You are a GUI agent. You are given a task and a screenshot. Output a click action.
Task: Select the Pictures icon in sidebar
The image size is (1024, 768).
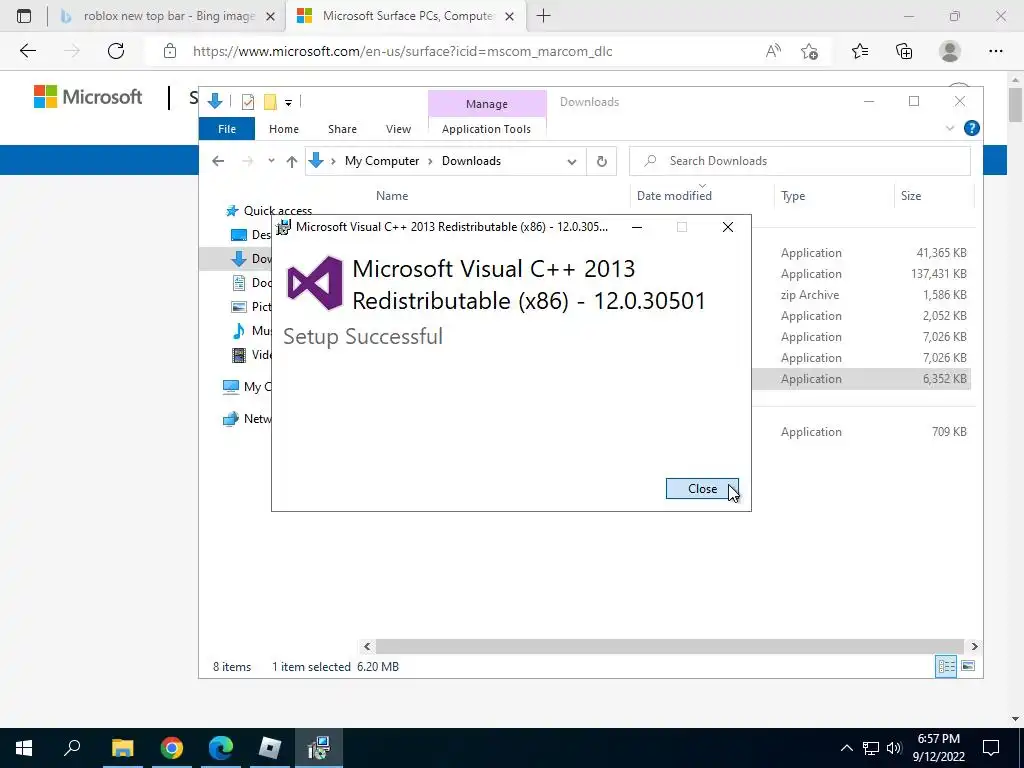click(239, 306)
